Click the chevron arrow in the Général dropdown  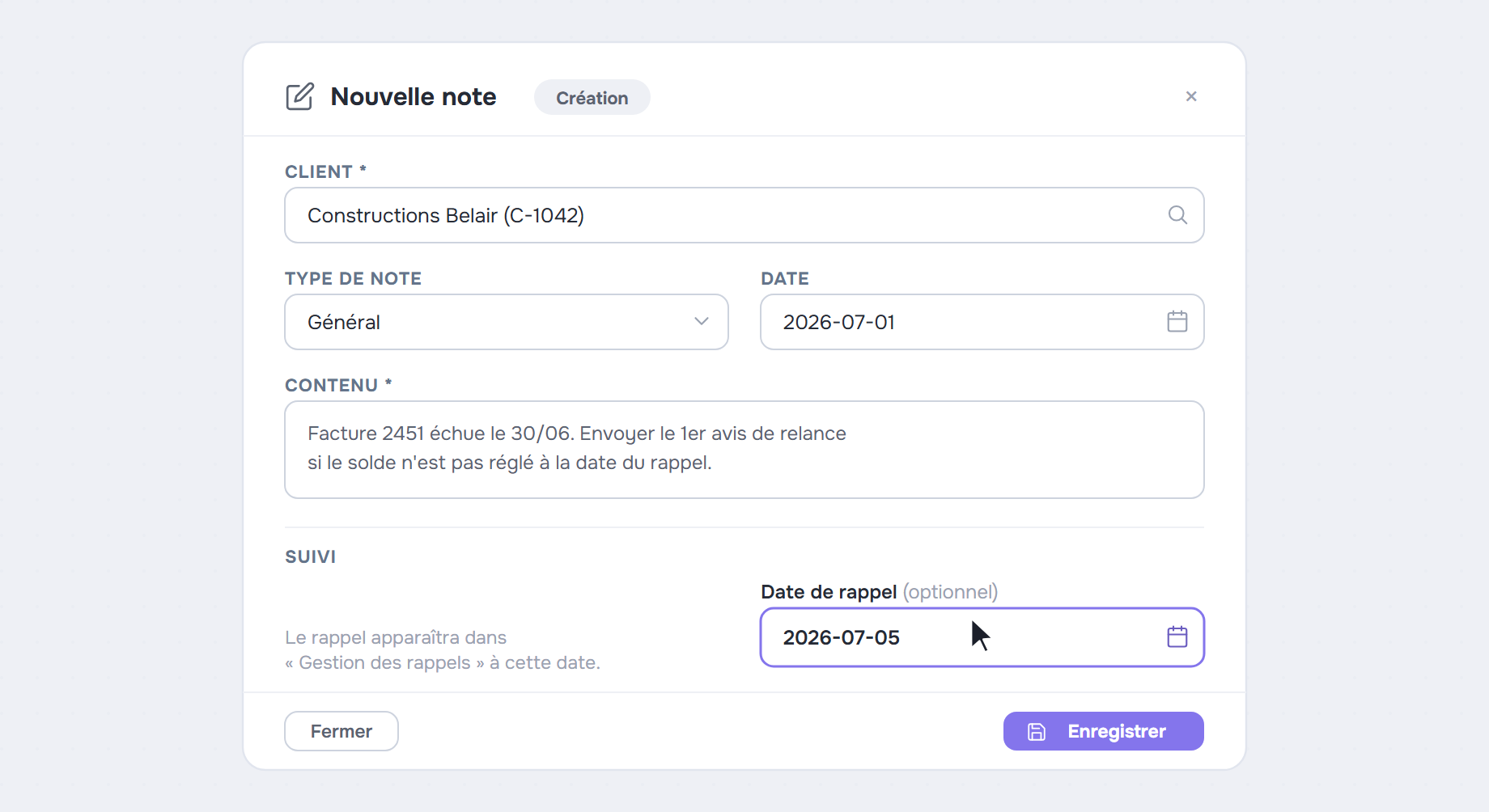tap(702, 322)
